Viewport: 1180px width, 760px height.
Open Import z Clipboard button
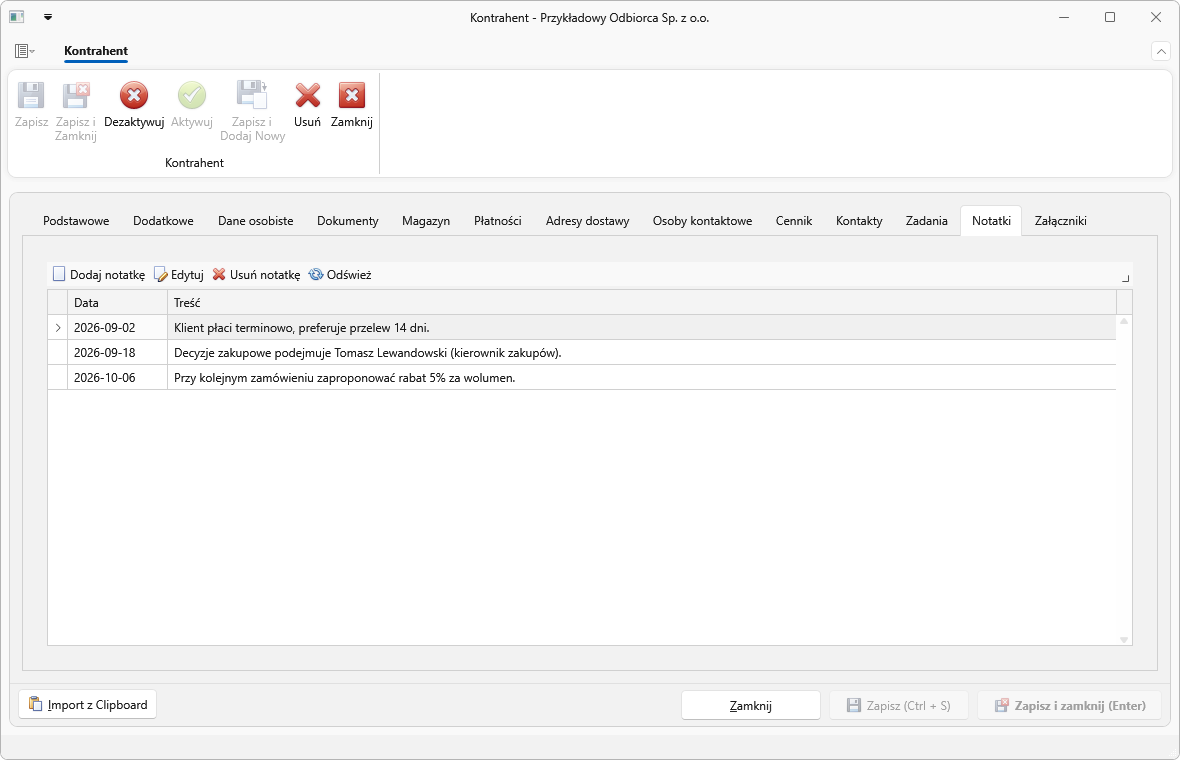pyautogui.click(x=87, y=705)
